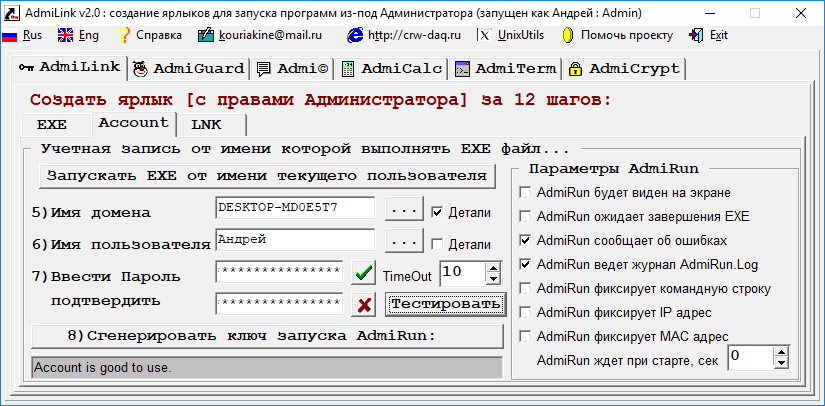Open the AdmiLink tab
The width and height of the screenshot is (825, 406).
pos(69,67)
